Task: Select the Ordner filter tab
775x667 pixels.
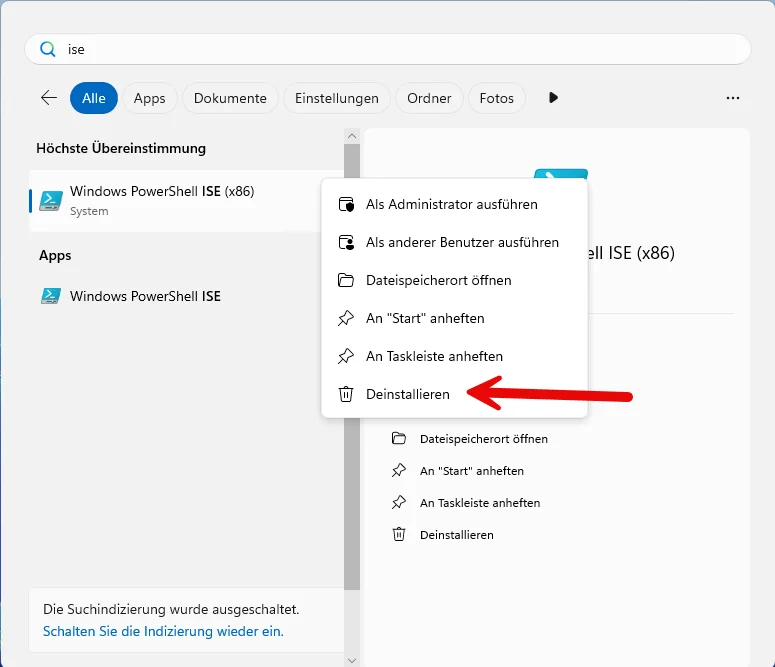Action: [430, 98]
